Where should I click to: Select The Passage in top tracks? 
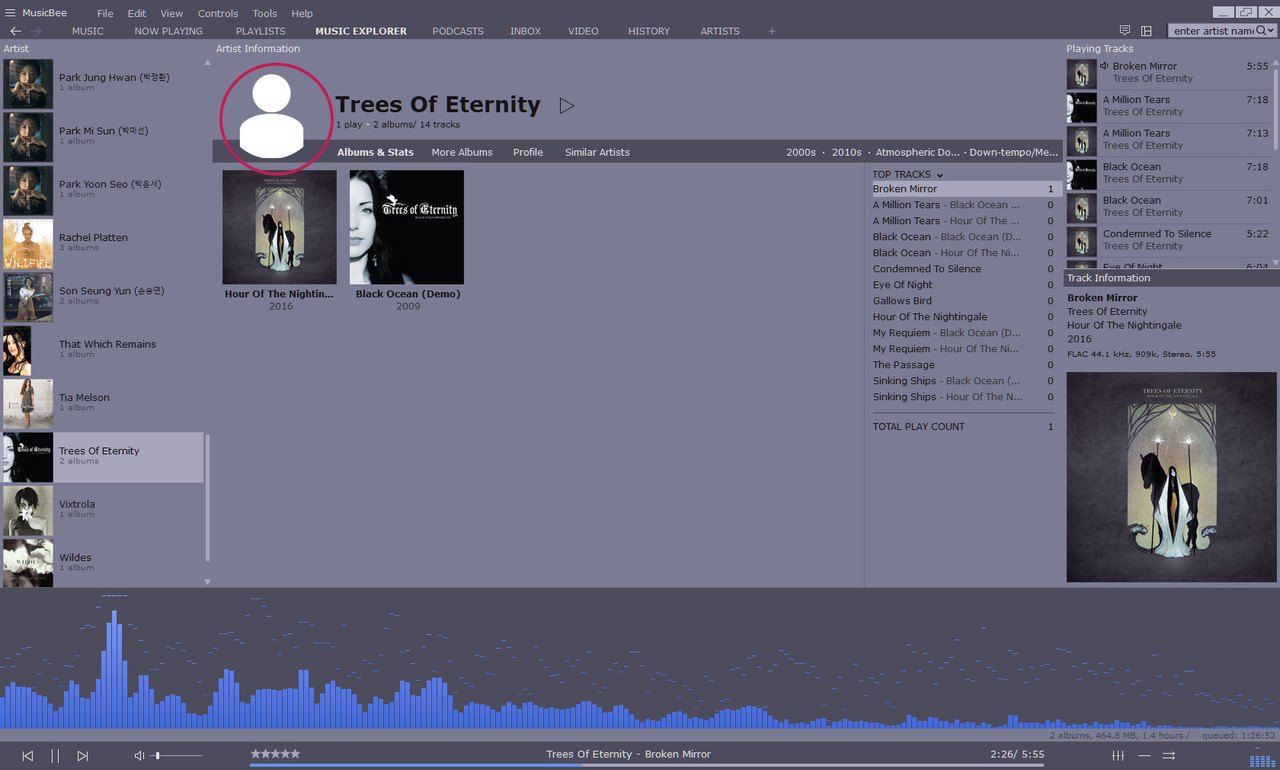[x=962, y=365]
